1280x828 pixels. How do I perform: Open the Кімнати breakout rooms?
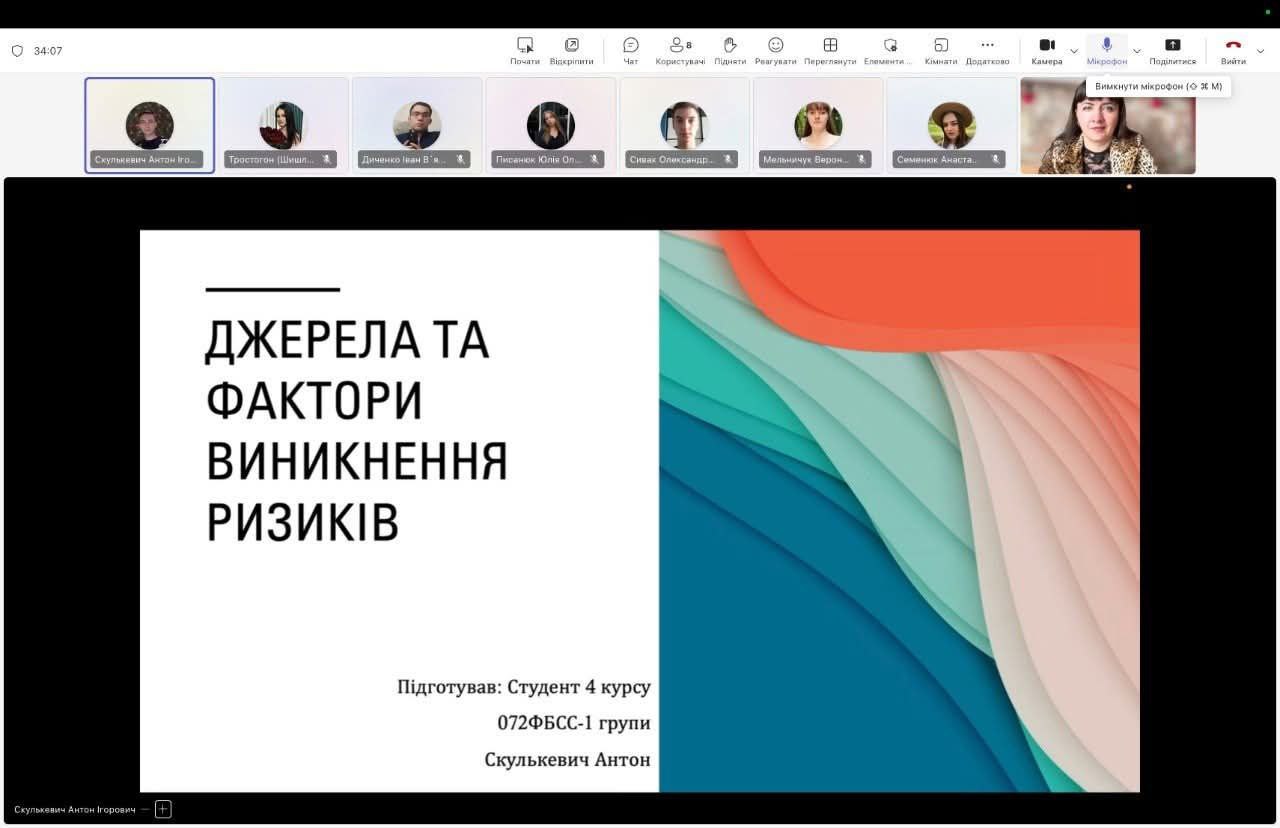(941, 49)
